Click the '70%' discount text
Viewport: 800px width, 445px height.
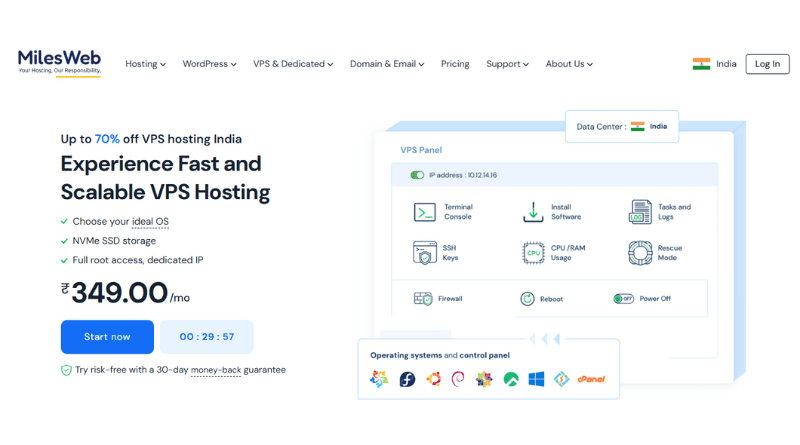pyautogui.click(x=107, y=139)
